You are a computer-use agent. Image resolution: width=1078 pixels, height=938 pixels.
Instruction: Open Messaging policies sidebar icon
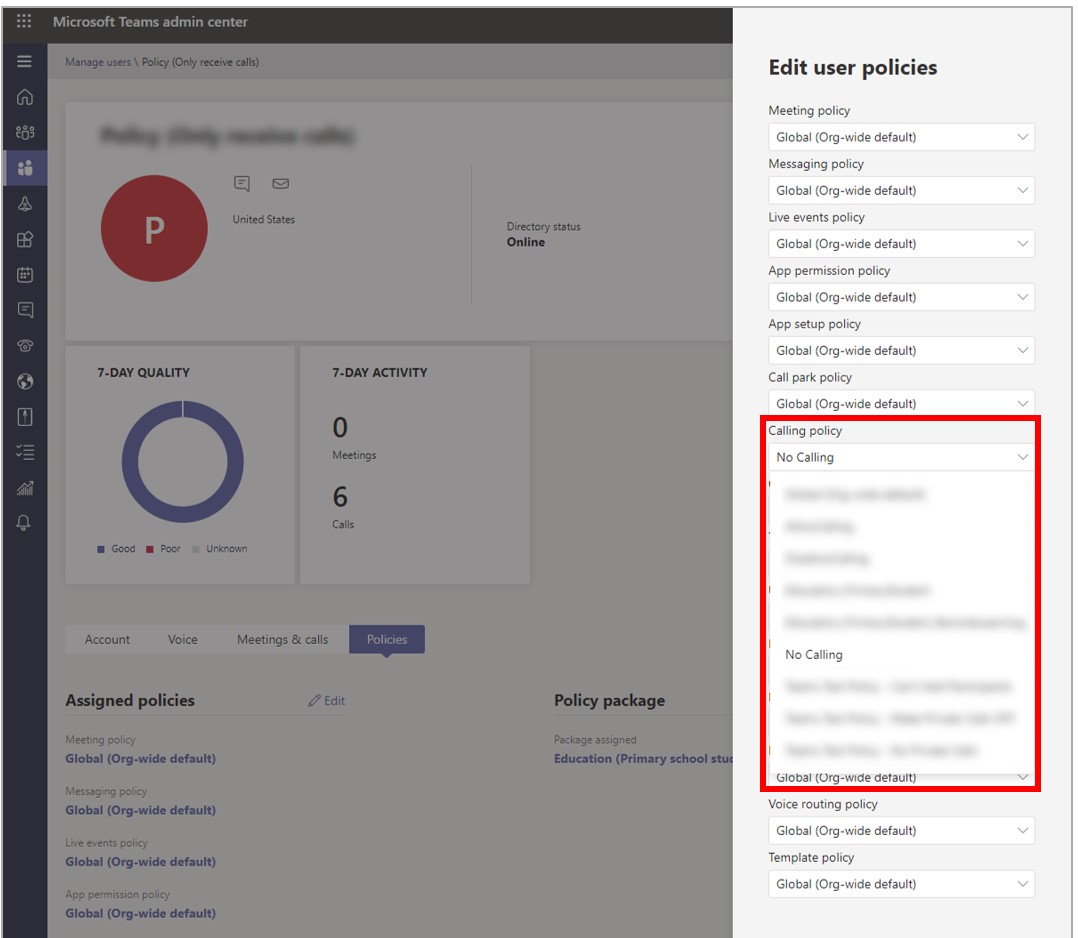click(x=25, y=310)
